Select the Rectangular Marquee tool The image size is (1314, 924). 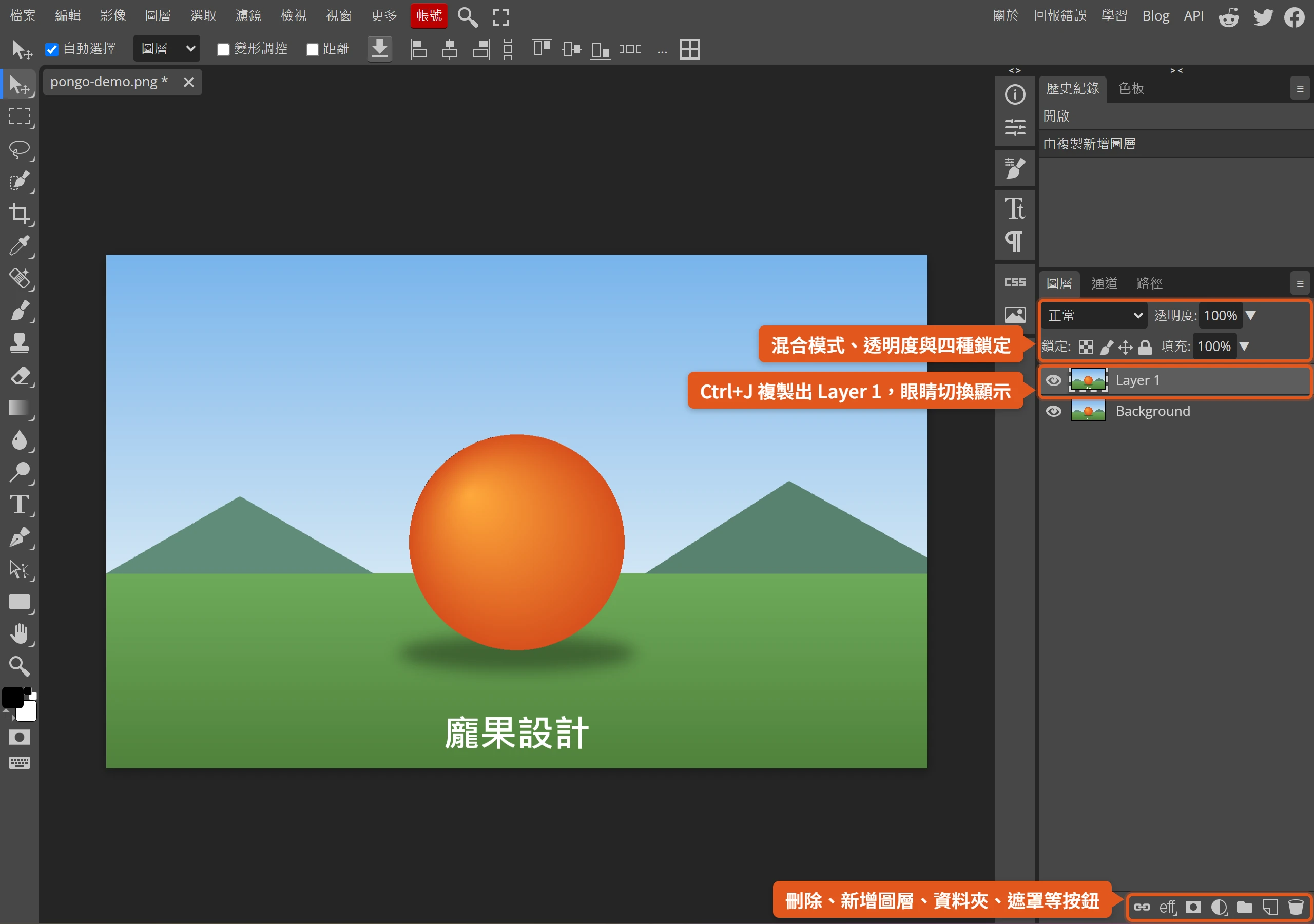tap(20, 117)
